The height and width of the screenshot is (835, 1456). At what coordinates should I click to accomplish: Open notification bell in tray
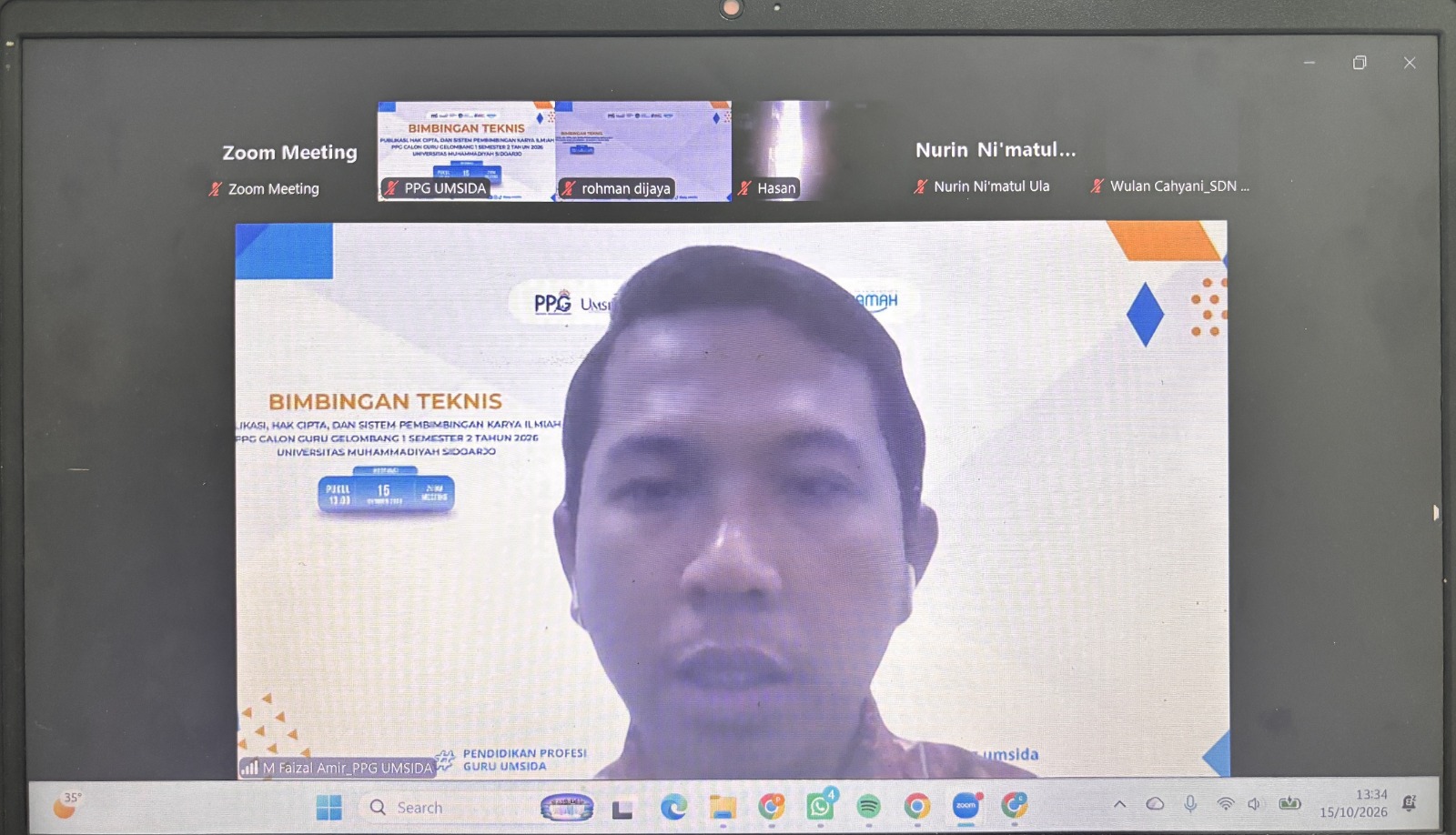click(x=1410, y=803)
